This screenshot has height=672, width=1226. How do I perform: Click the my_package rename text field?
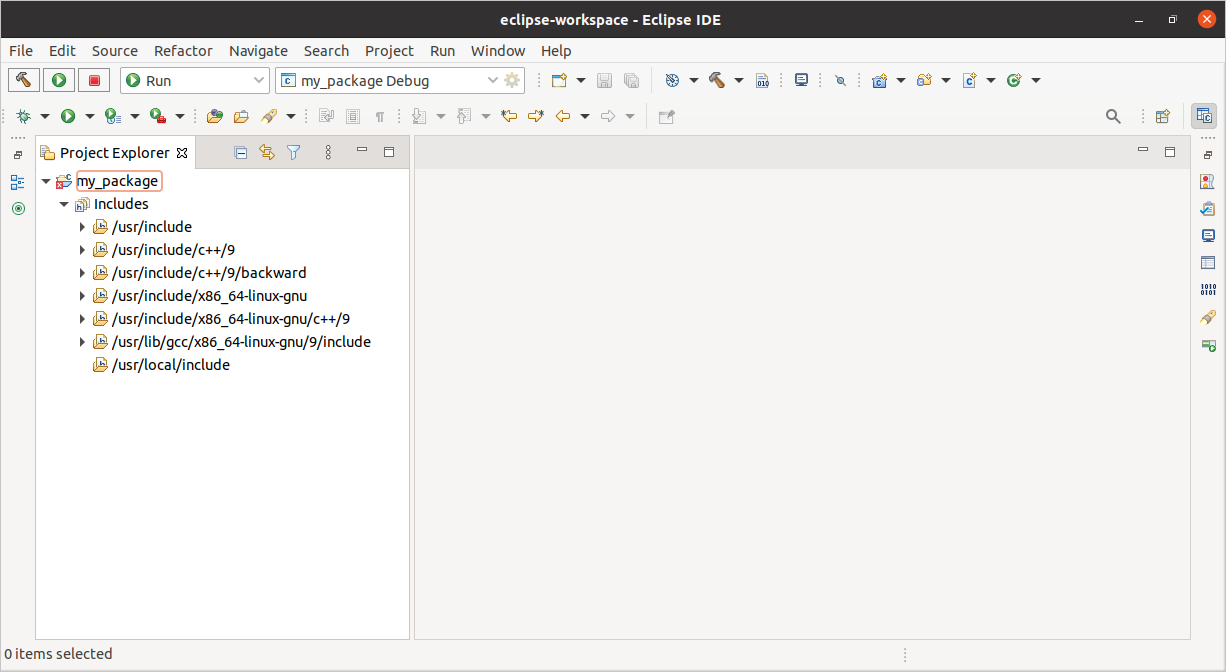(x=118, y=181)
